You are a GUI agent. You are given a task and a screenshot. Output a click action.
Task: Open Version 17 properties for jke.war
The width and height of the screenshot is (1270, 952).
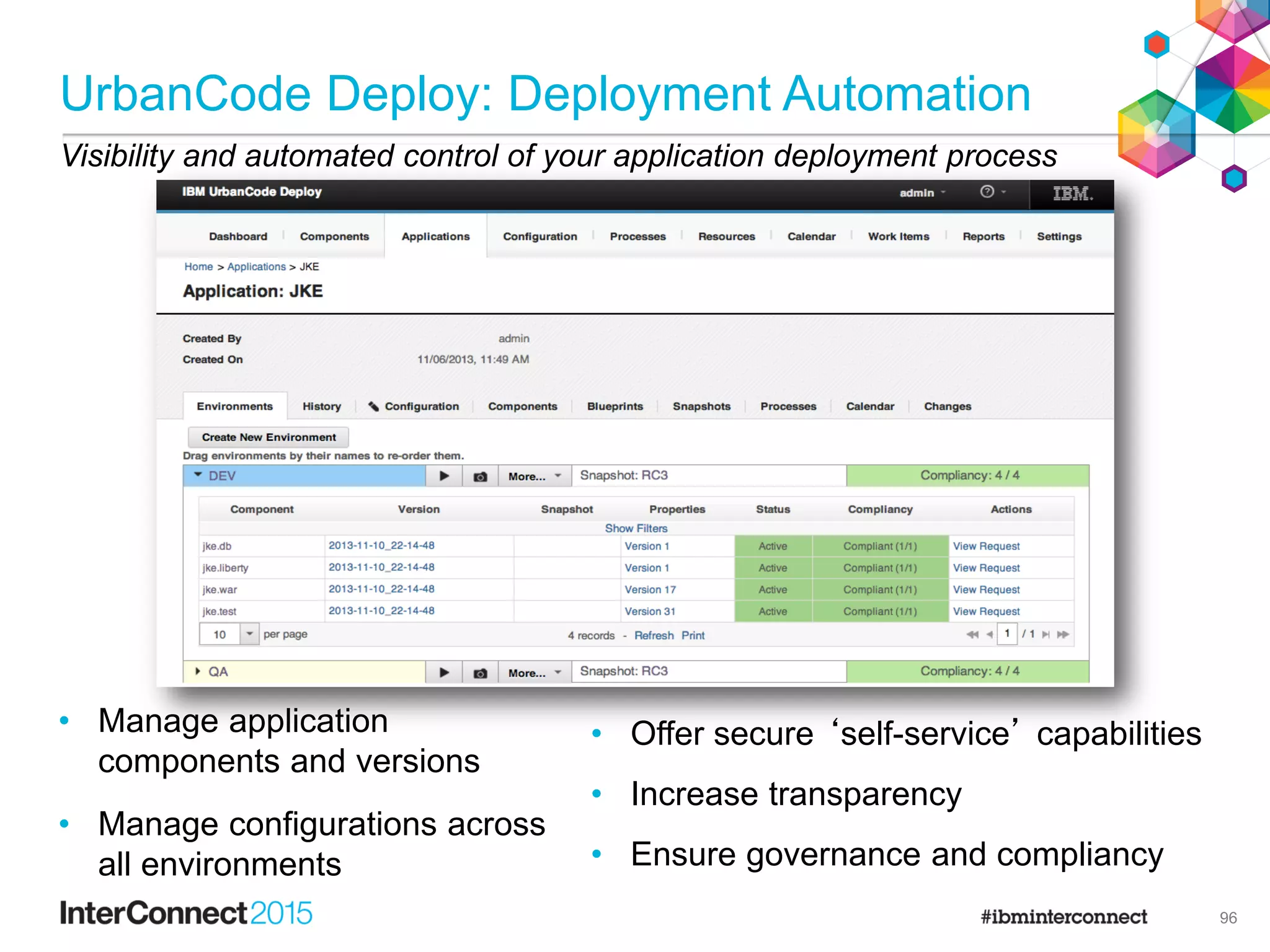pos(650,589)
